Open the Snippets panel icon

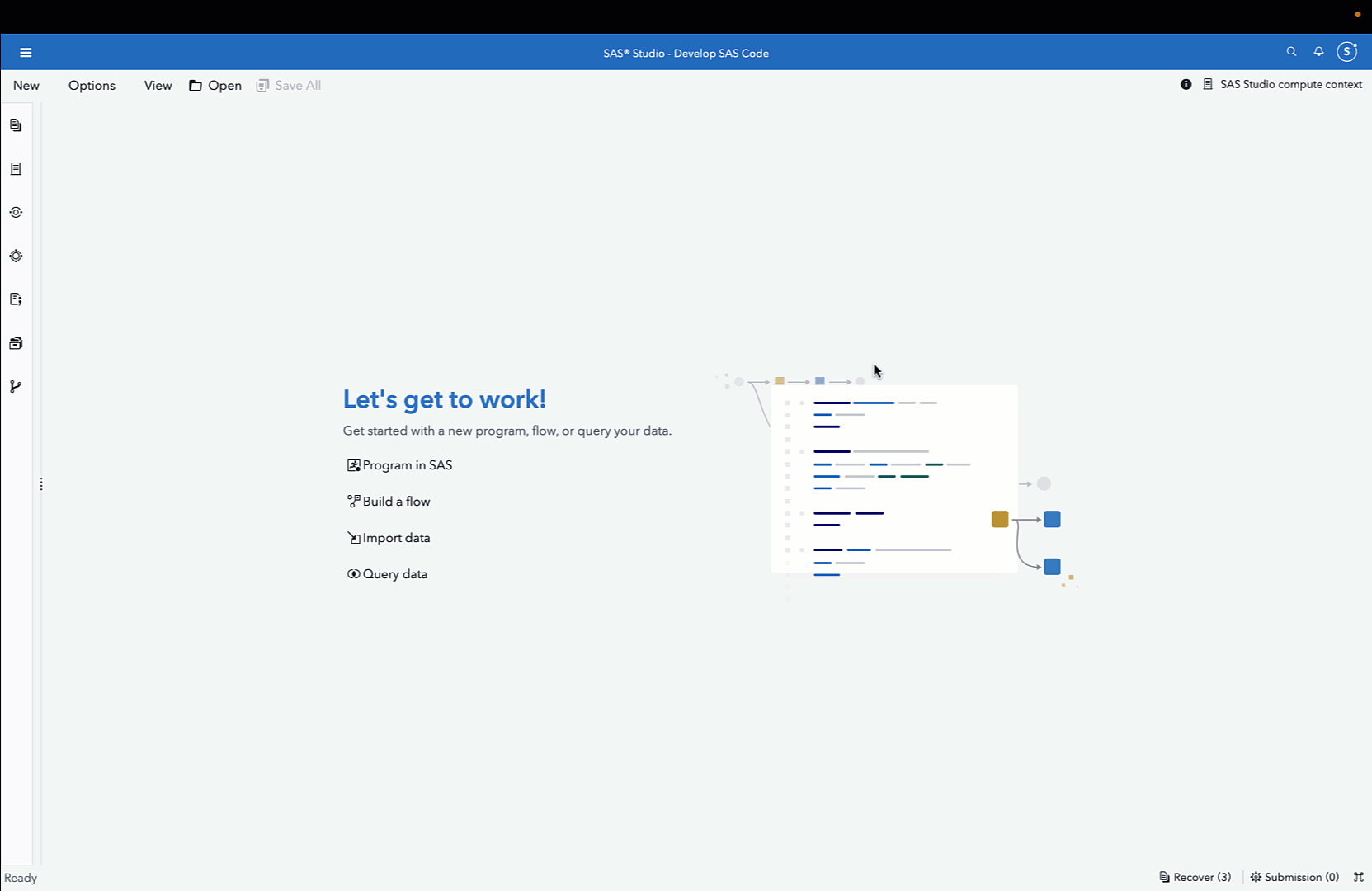point(16,299)
